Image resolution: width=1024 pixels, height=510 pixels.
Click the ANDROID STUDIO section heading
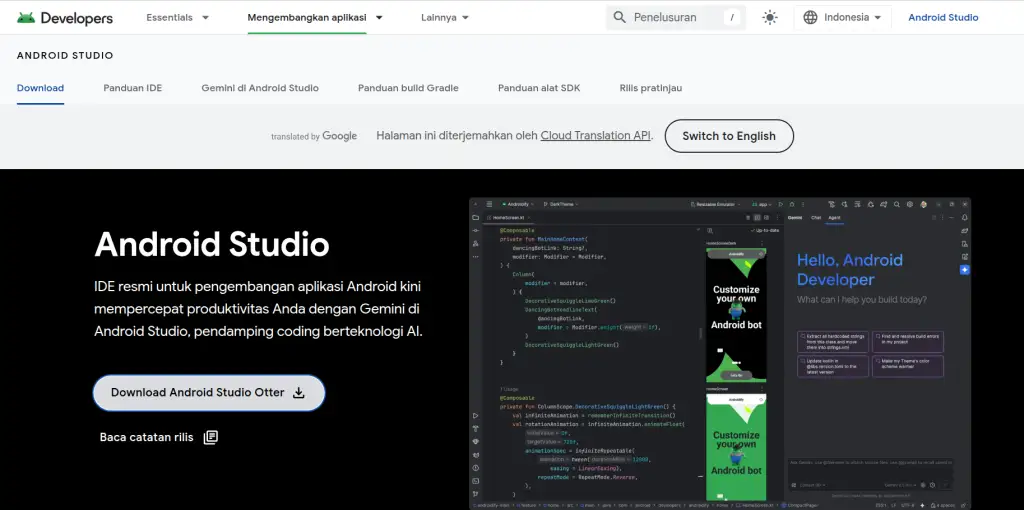[65, 56]
